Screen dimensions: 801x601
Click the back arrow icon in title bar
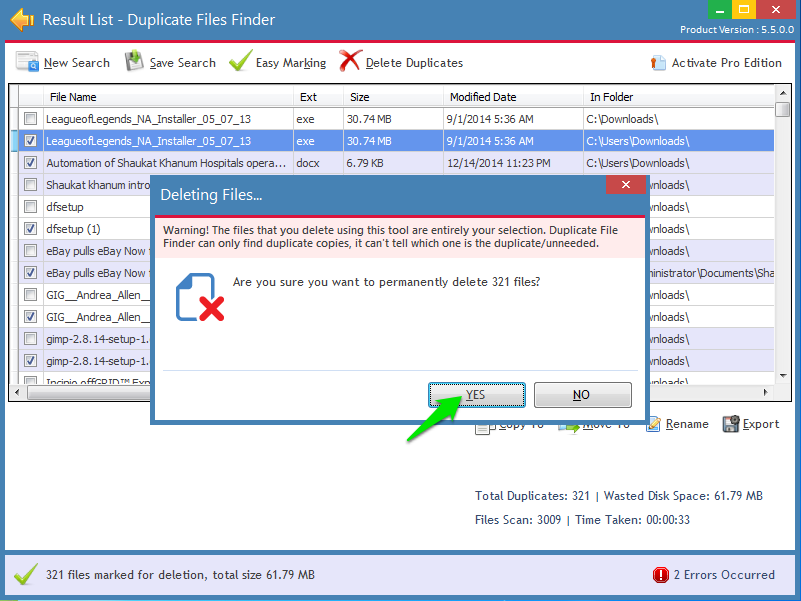coord(22,20)
